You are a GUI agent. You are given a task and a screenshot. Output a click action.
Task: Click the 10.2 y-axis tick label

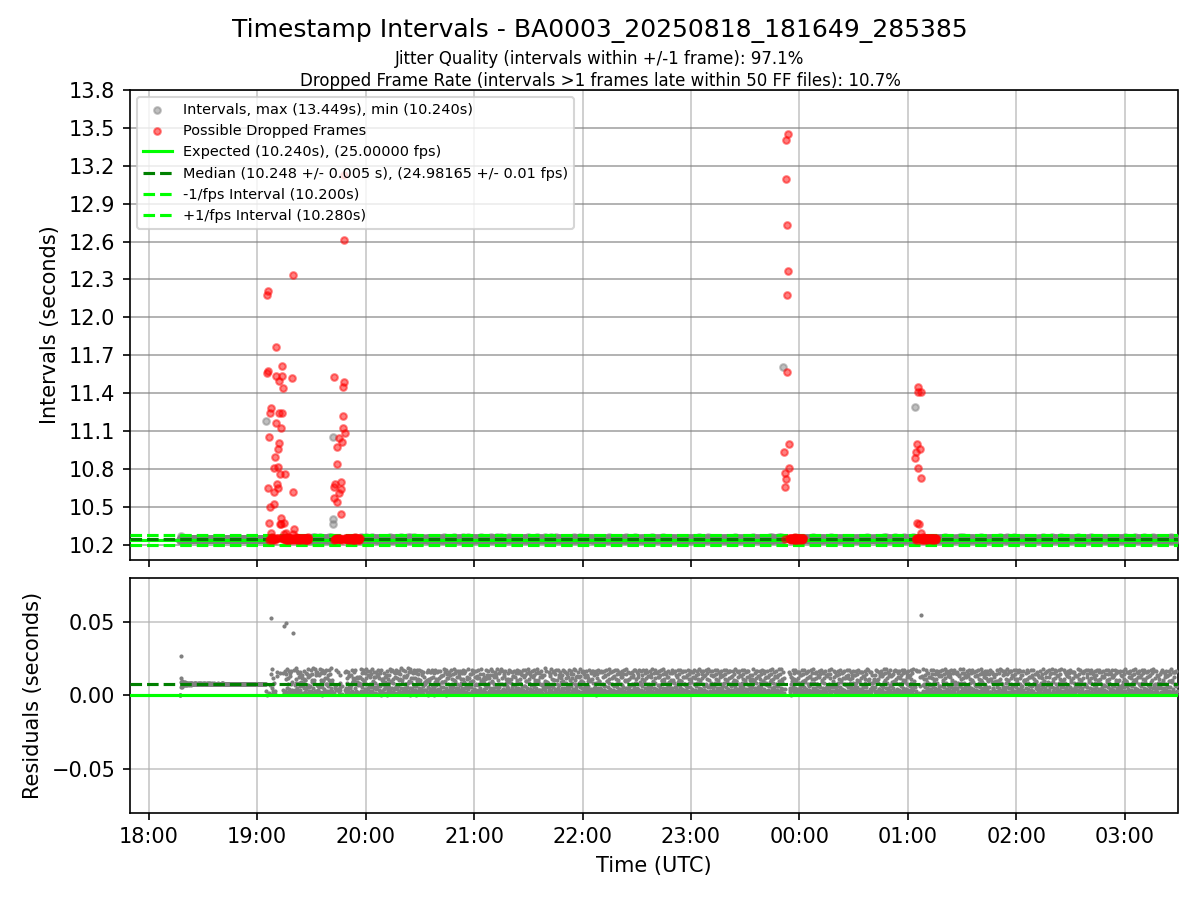coord(93,546)
